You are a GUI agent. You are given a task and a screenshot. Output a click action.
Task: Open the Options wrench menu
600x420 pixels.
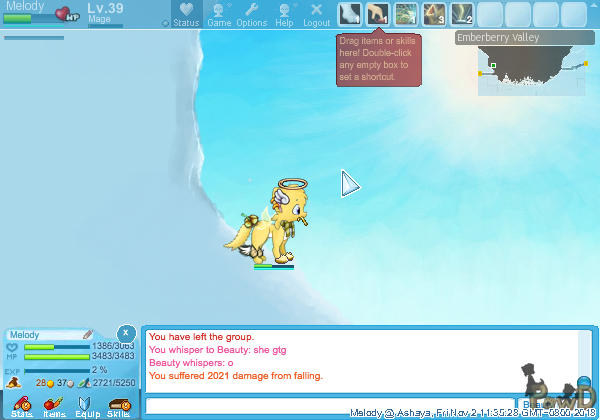[251, 14]
